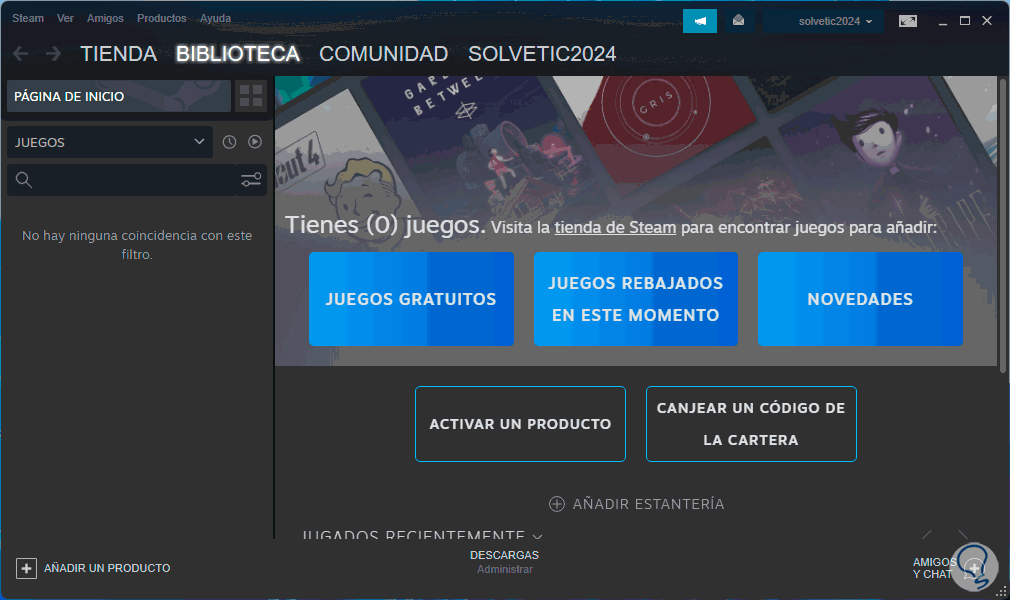Close the Steam window
The image size is (1010, 600).
[987, 21]
